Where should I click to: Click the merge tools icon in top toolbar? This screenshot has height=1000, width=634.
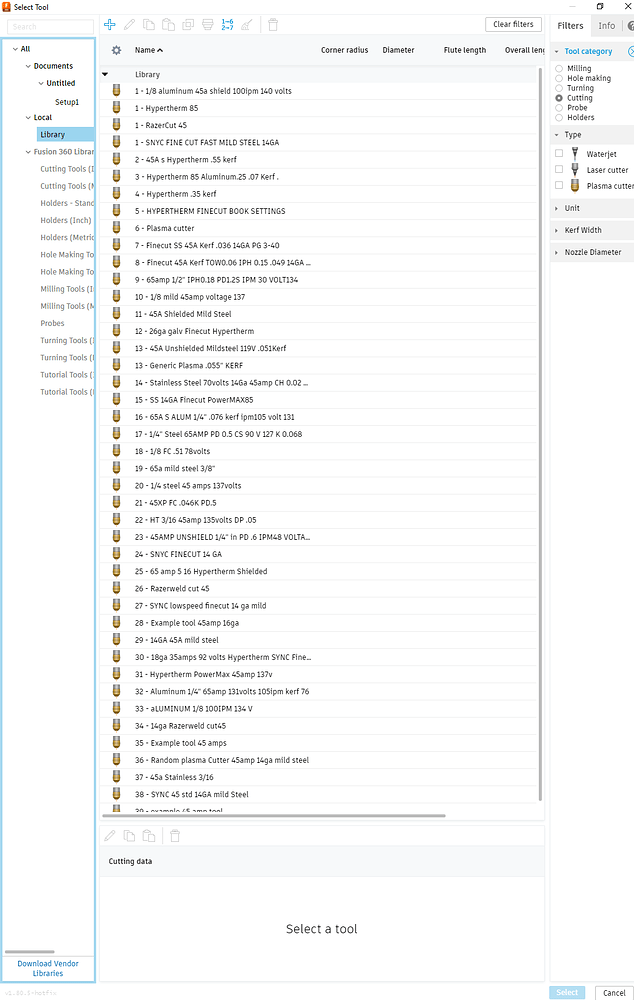[x=208, y=24]
